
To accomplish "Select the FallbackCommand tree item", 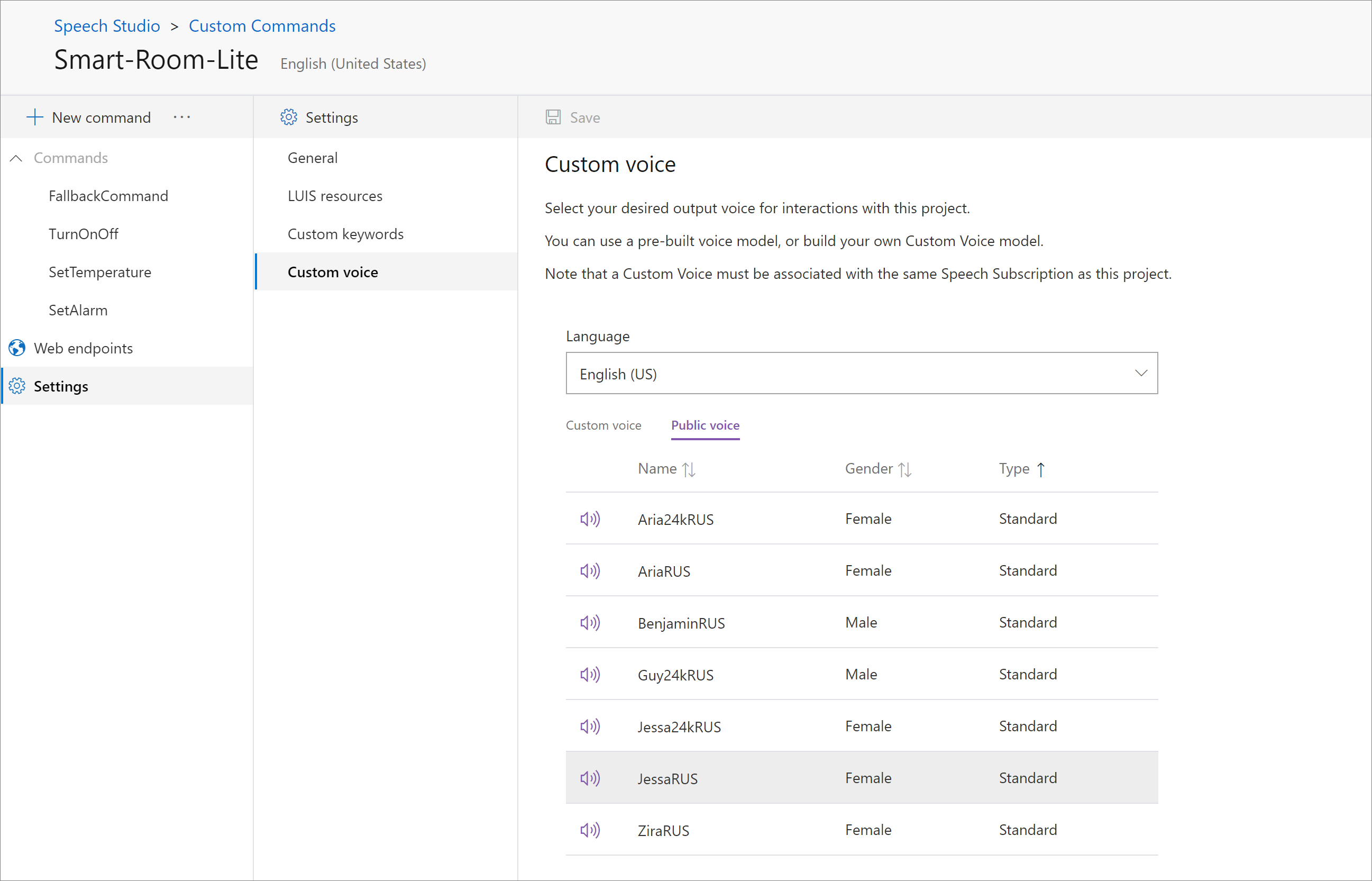I will [x=108, y=195].
